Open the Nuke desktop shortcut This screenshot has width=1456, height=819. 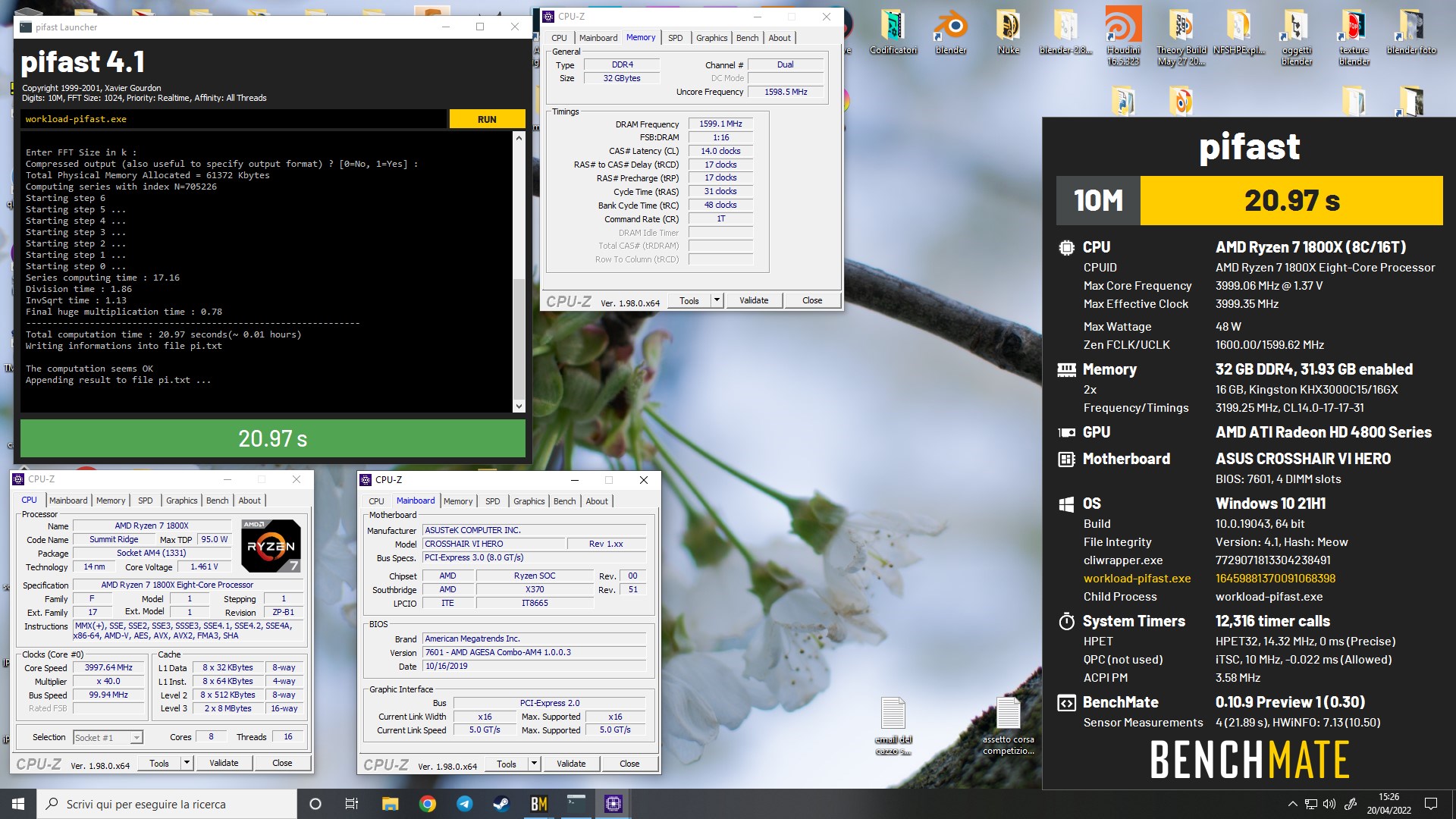[1008, 32]
